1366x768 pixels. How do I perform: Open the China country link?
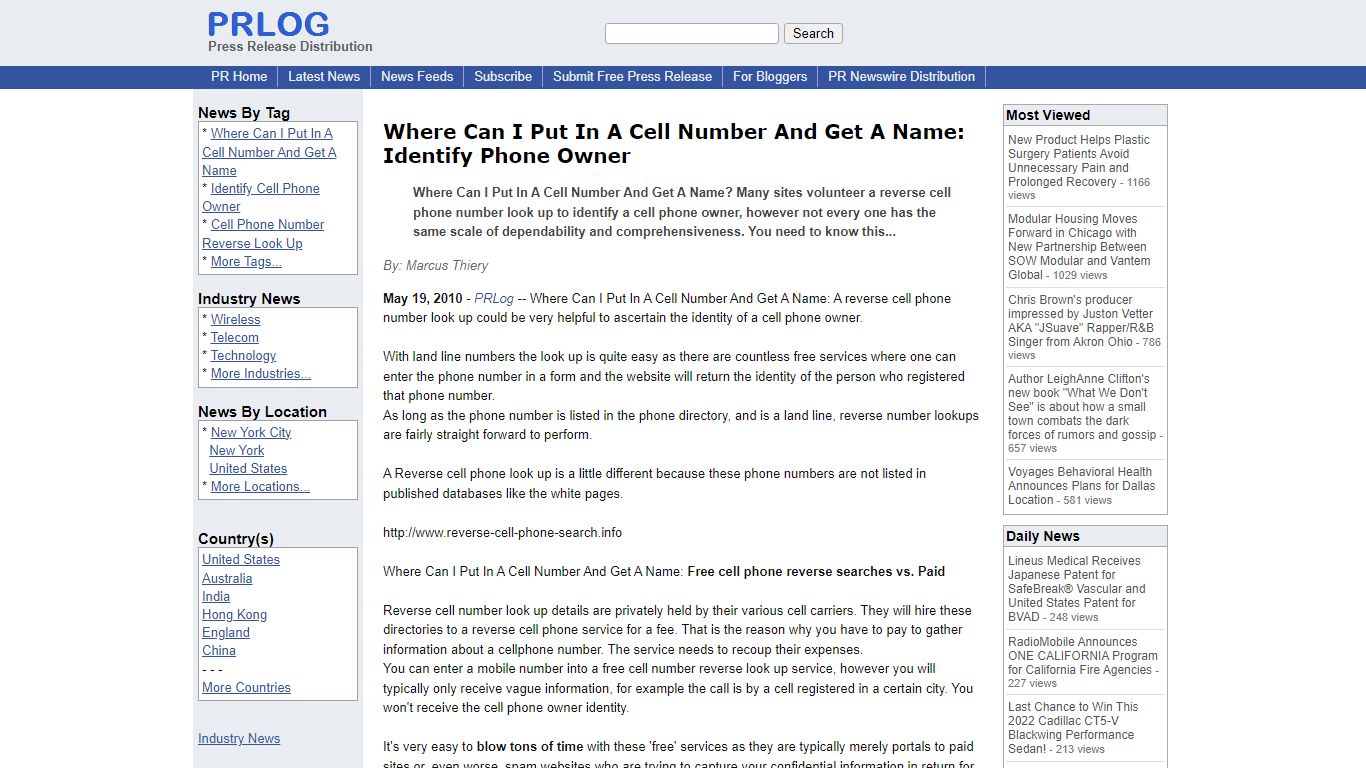point(219,650)
